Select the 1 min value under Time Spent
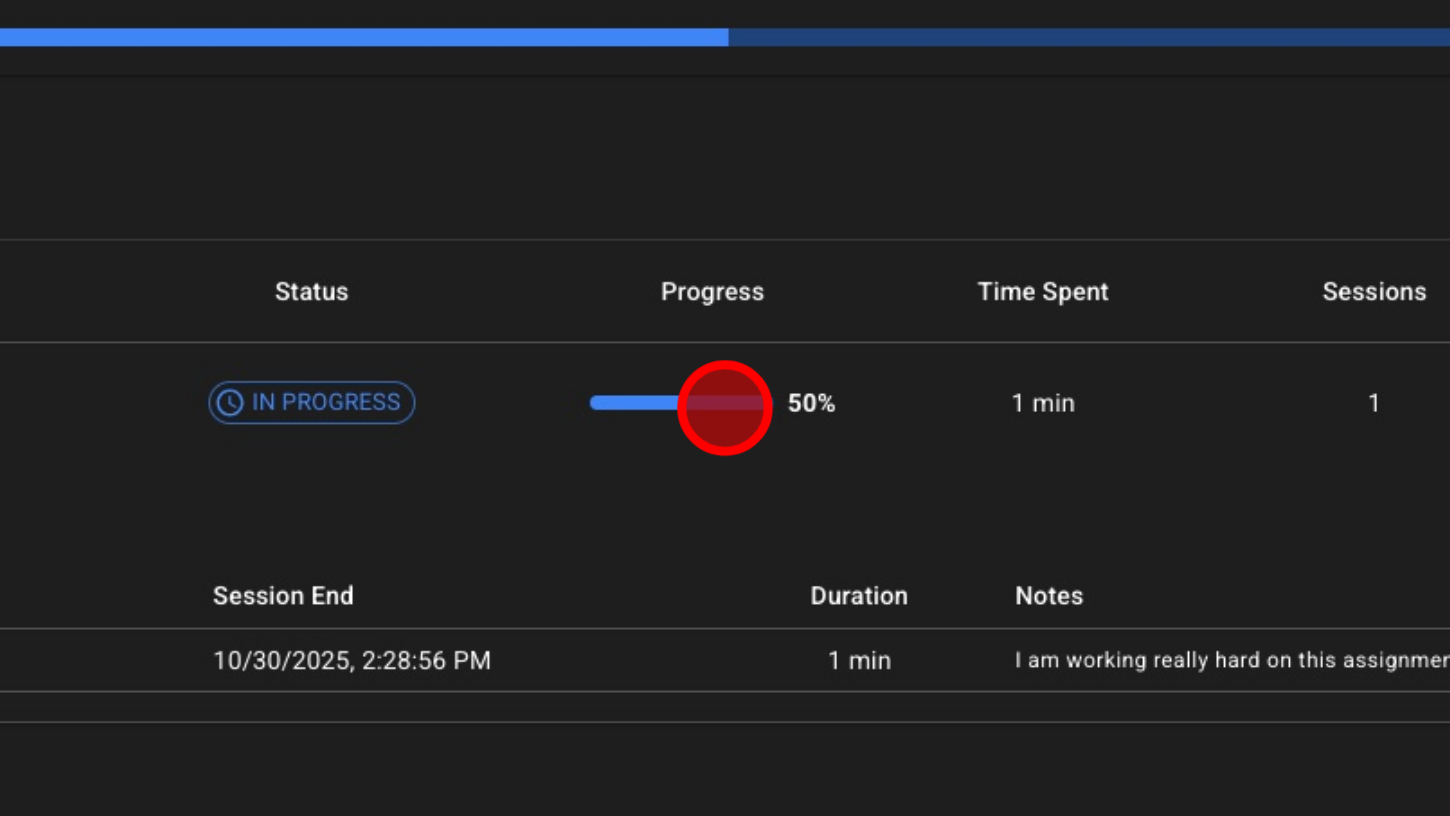The width and height of the screenshot is (1450, 816). click(1042, 403)
